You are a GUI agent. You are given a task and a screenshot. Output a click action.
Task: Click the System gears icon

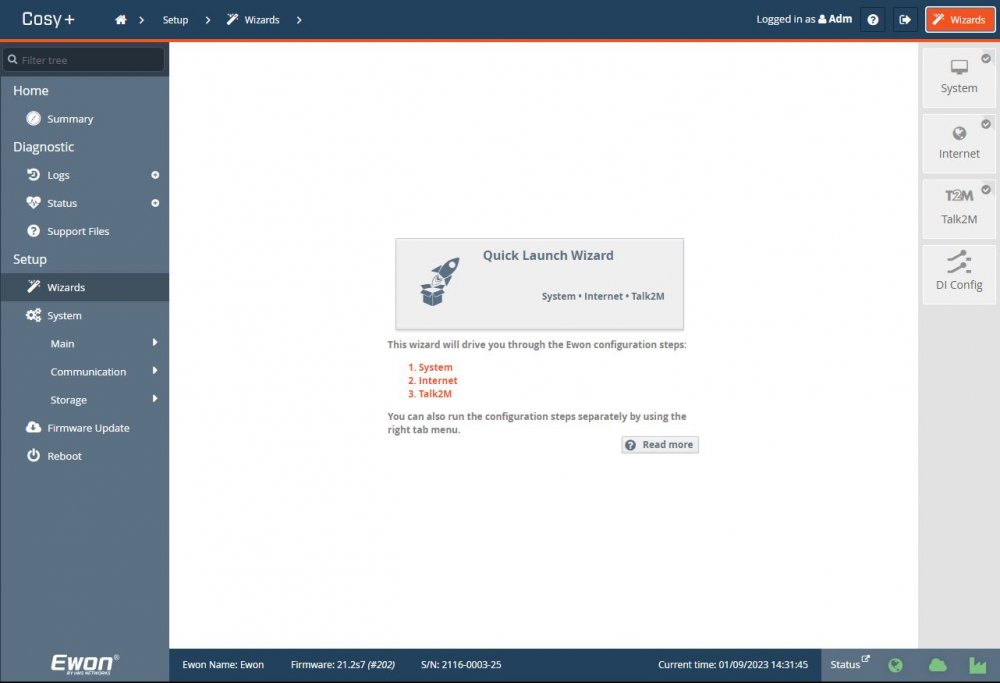coord(33,315)
